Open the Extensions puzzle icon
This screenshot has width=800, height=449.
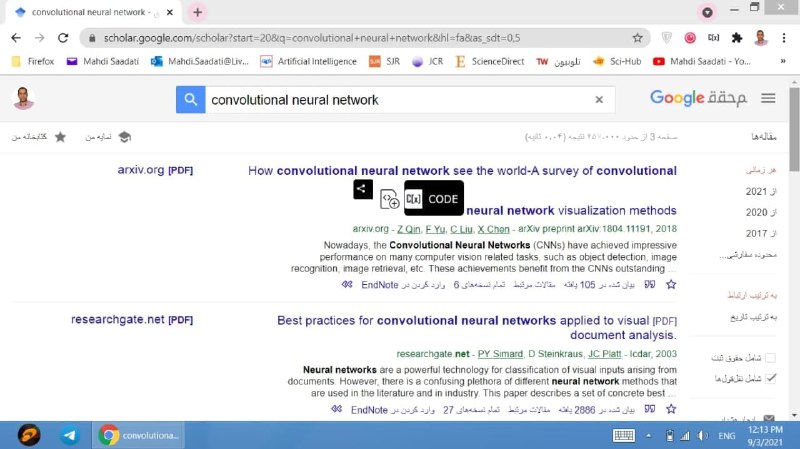tap(737, 38)
